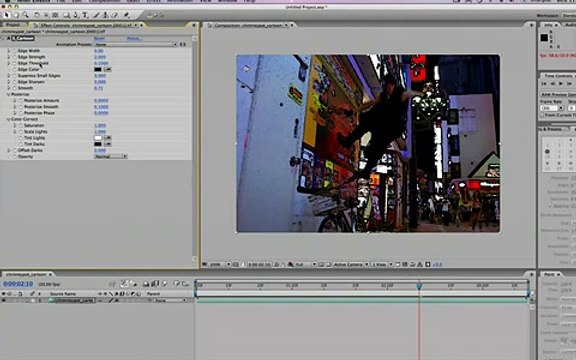This screenshot has height=360, width=576.
Task: Open the Animation Presets dropdown
Action: pyautogui.click(x=135, y=44)
